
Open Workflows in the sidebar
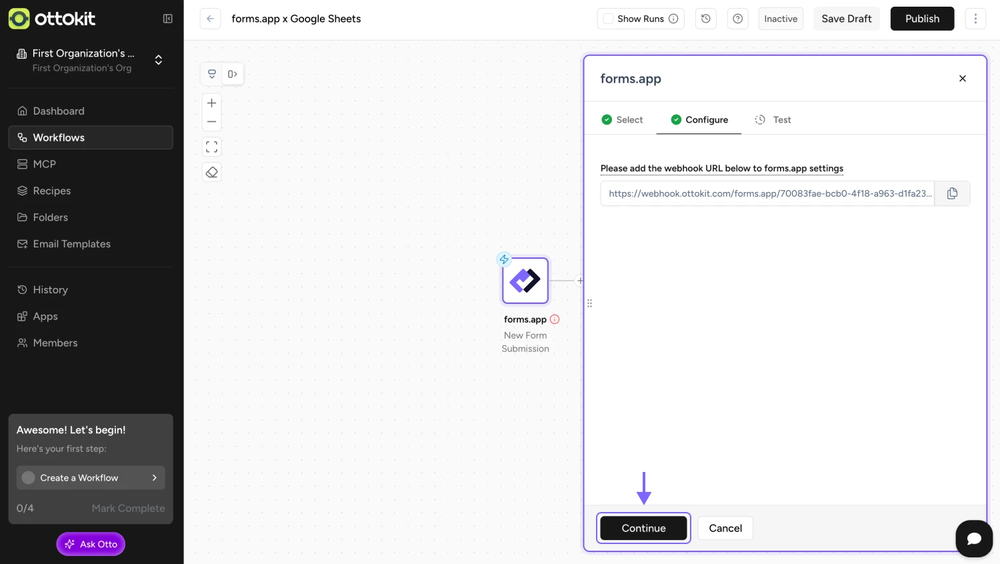(91, 137)
